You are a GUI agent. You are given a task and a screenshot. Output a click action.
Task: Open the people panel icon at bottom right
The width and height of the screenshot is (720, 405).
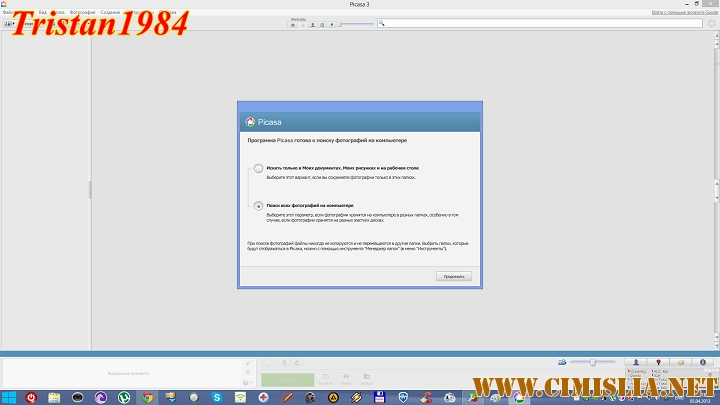coord(637,362)
